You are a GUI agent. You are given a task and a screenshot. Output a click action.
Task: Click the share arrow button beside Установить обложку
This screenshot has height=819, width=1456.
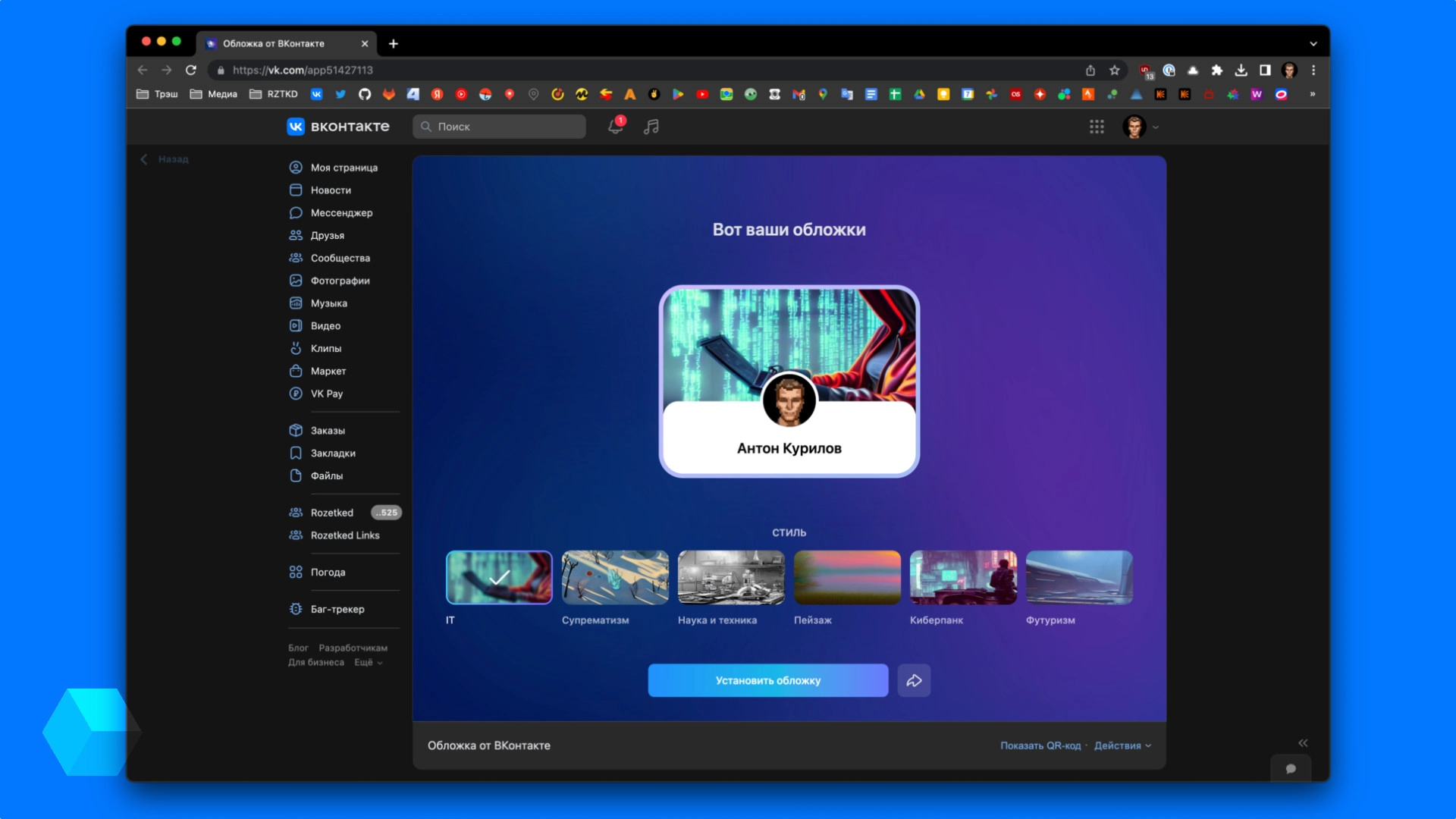click(x=914, y=680)
